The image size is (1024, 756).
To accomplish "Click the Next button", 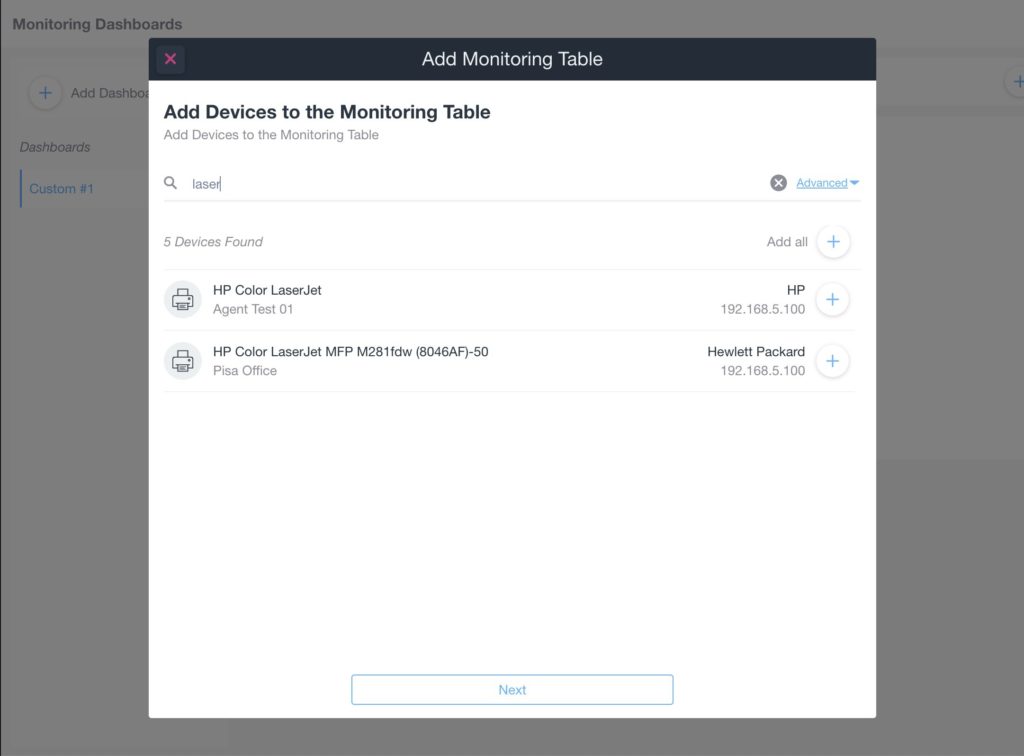I will click(512, 689).
